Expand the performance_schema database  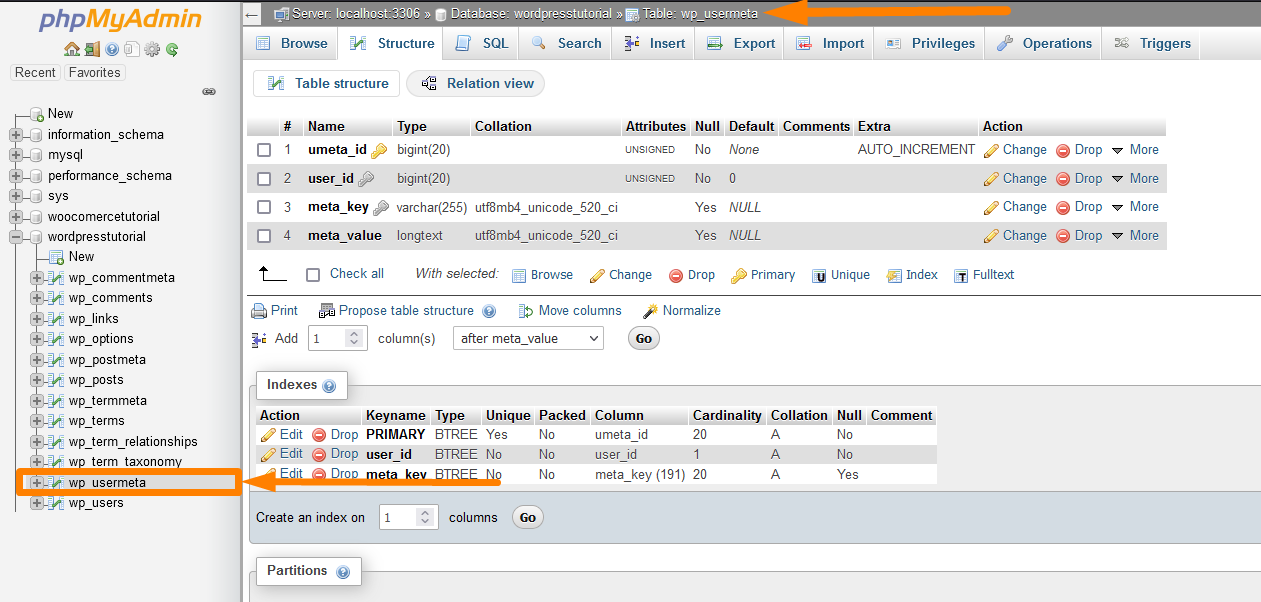tap(16, 176)
